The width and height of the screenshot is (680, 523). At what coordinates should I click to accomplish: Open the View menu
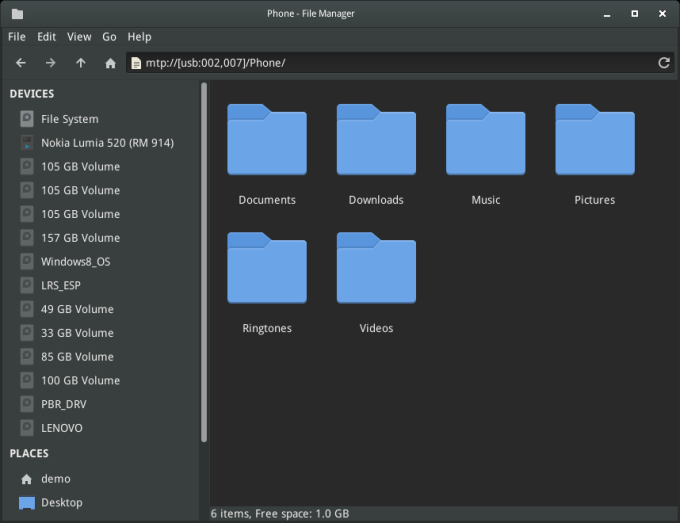[x=79, y=37]
